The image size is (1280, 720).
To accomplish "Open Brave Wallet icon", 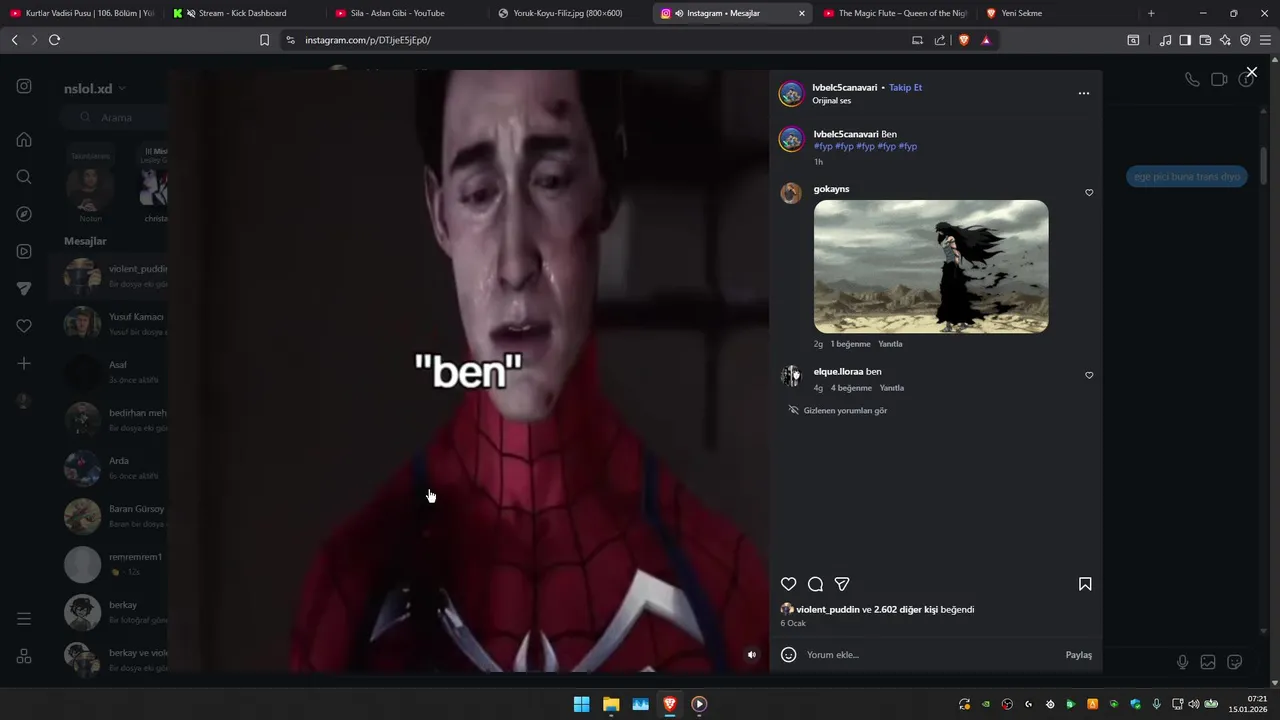I will (x=1205, y=40).
